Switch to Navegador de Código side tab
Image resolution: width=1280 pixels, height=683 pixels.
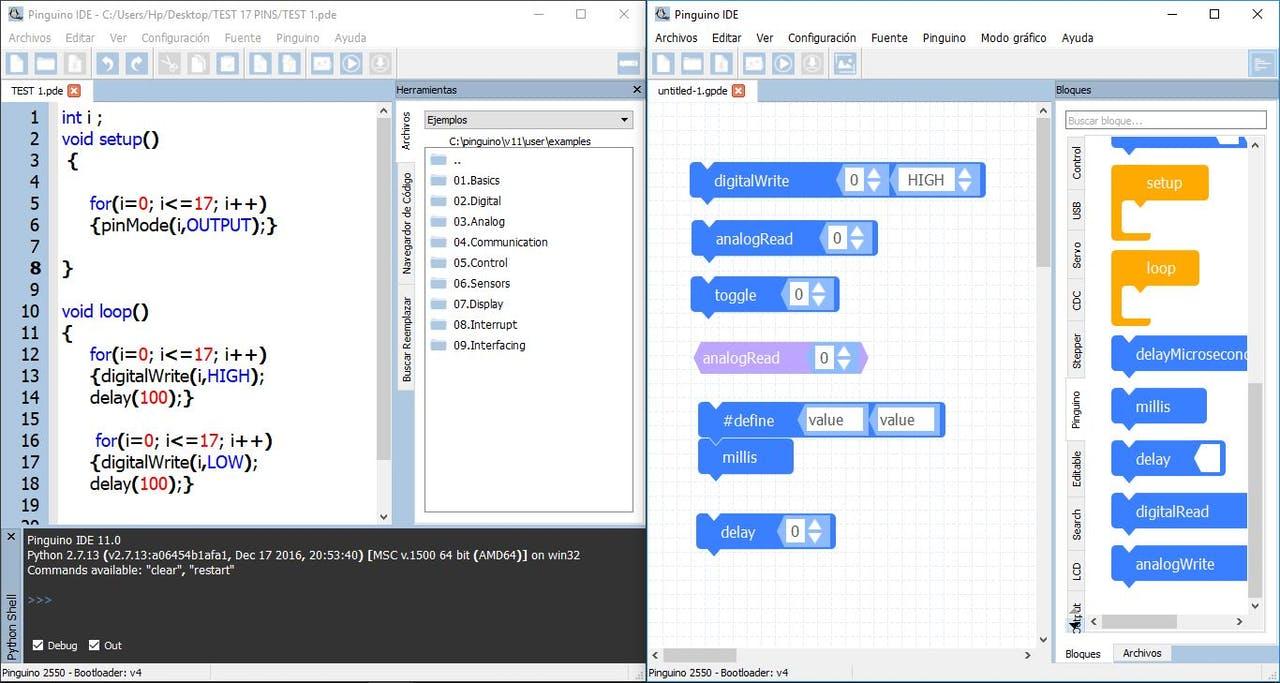pyautogui.click(x=407, y=224)
